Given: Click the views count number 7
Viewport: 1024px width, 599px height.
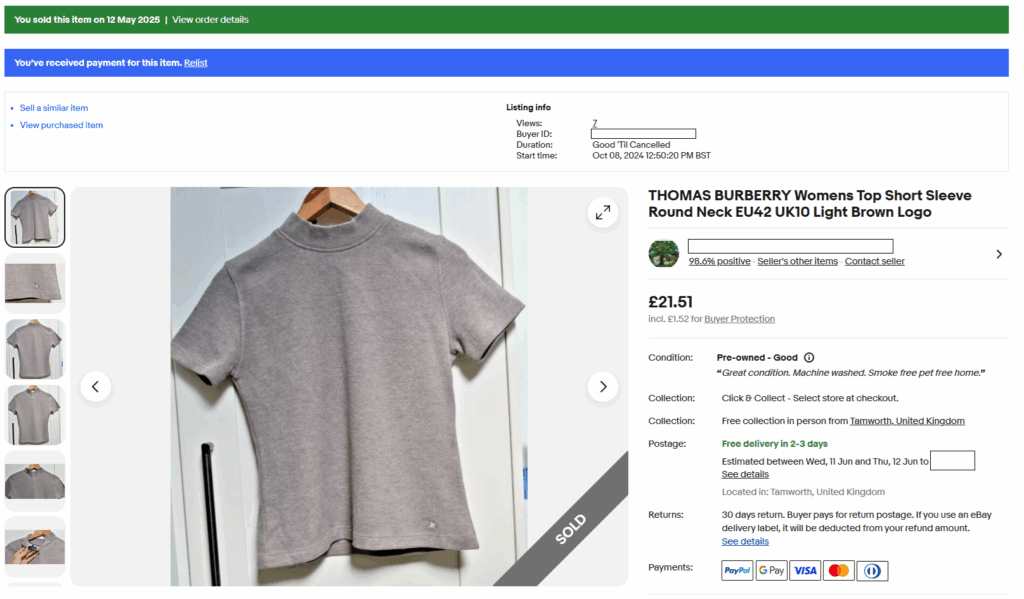Looking at the screenshot, I should coord(595,123).
